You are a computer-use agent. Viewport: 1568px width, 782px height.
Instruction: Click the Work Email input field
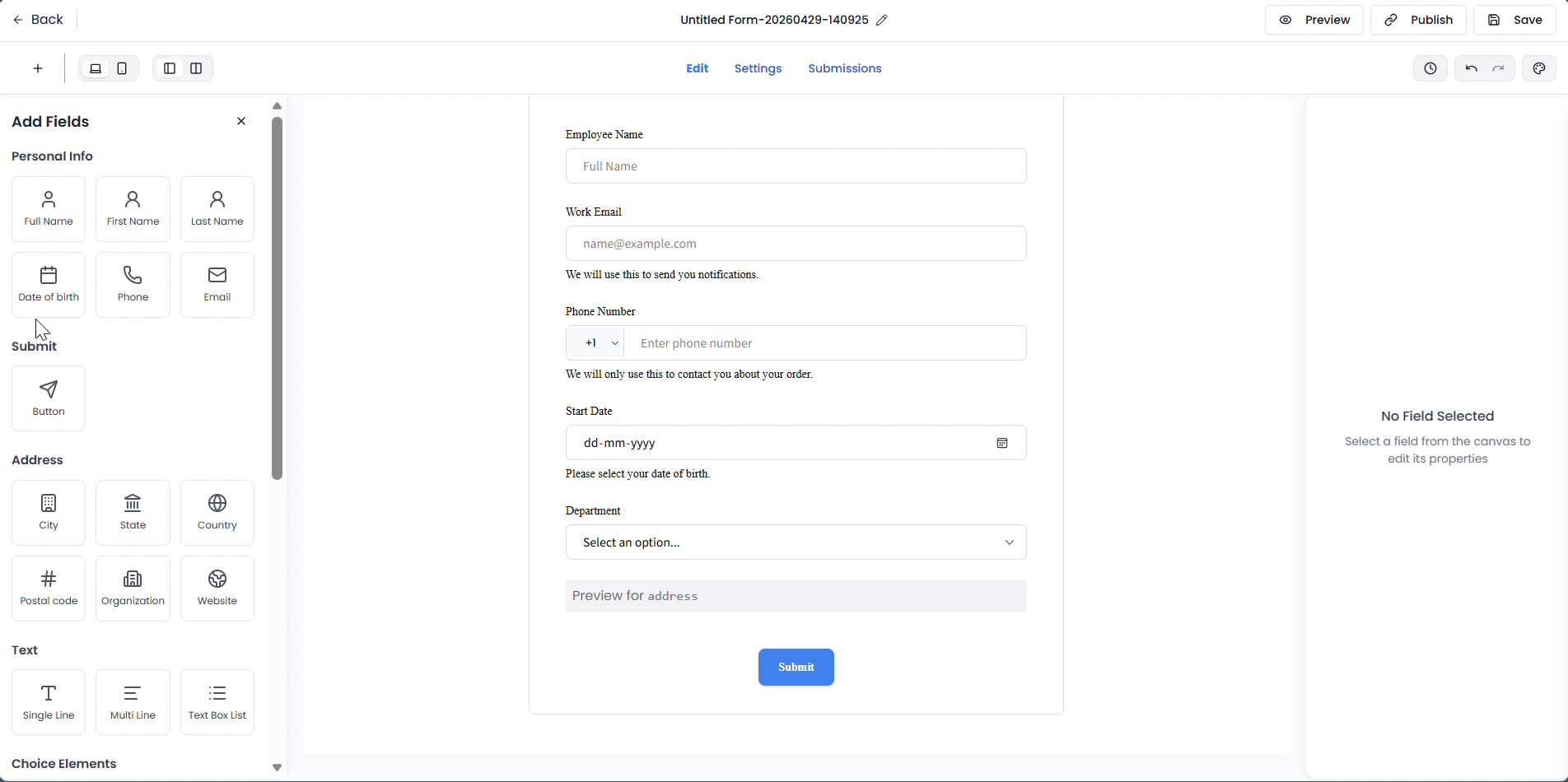click(796, 244)
